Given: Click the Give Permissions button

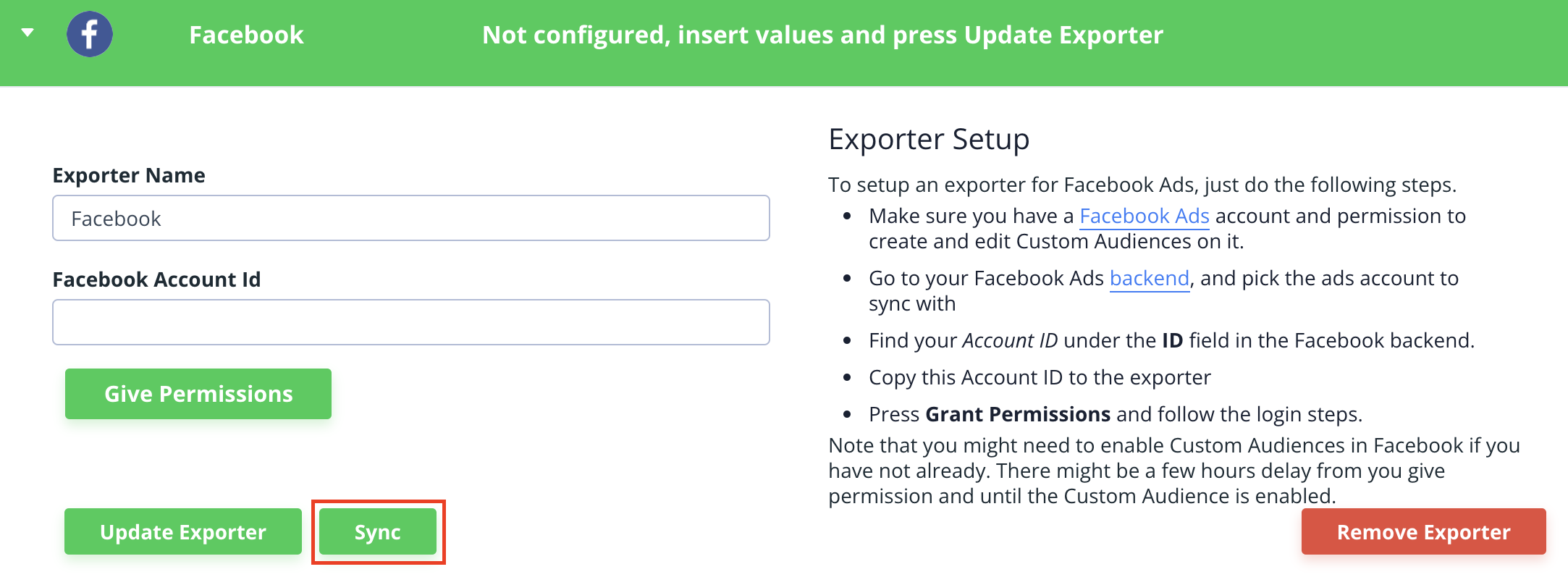Looking at the screenshot, I should (x=198, y=394).
